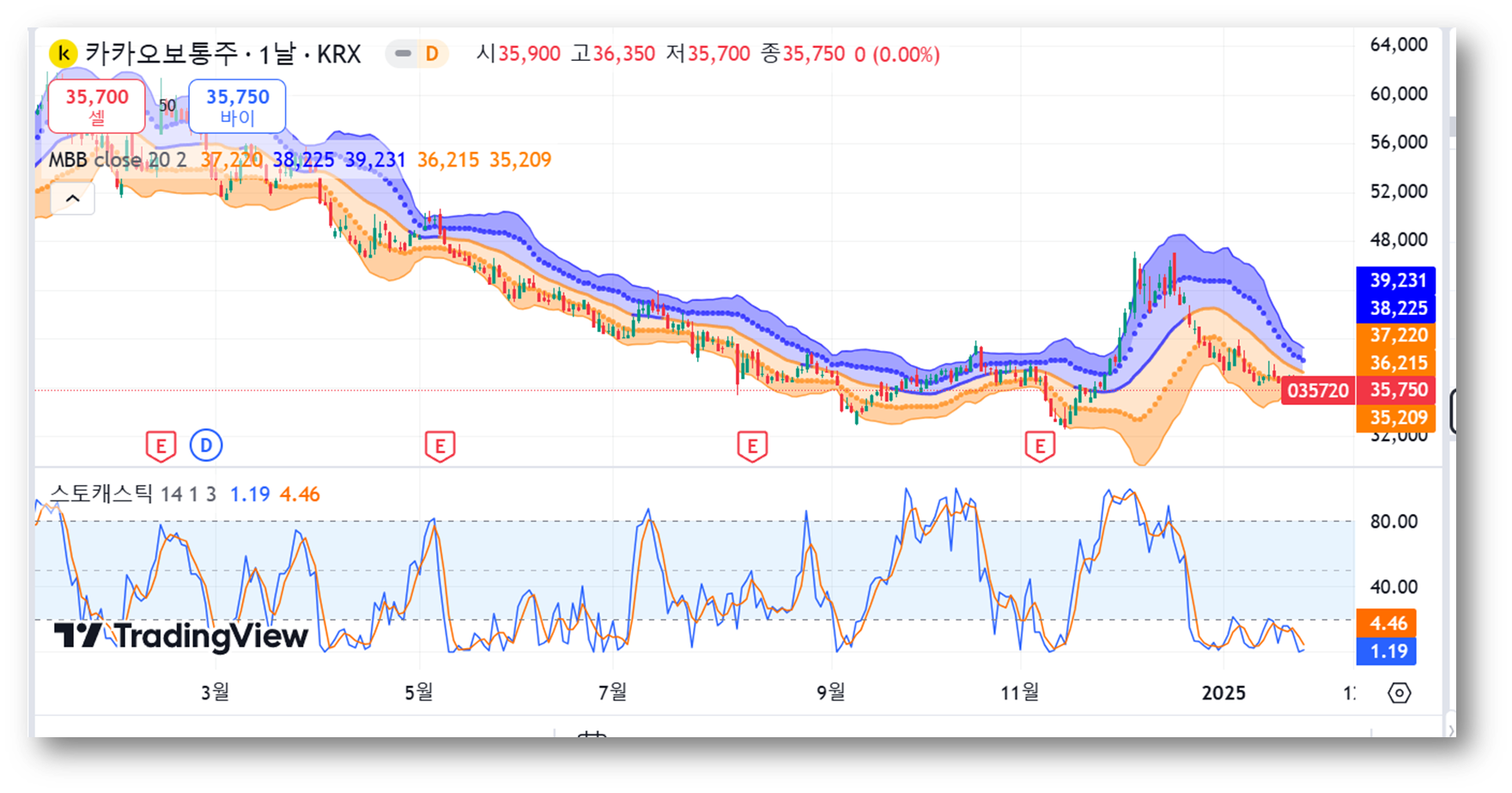Click the blue 1.19 stochastic value label
Image resolution: width=1512 pixels, height=793 pixels.
click(1388, 651)
